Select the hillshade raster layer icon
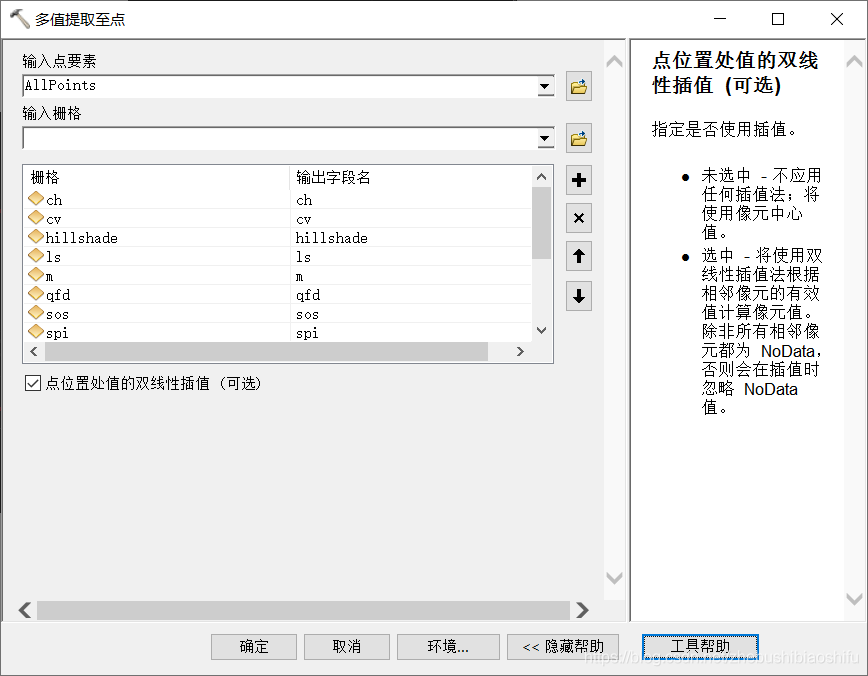 pos(36,237)
